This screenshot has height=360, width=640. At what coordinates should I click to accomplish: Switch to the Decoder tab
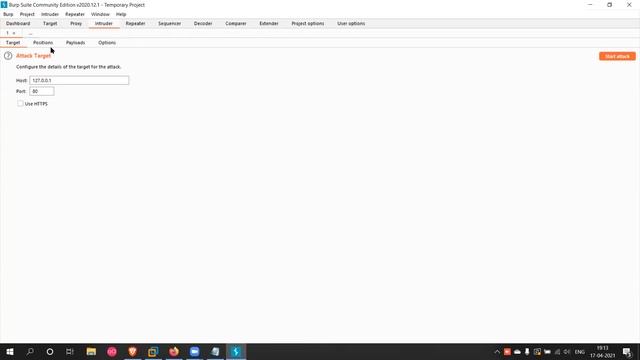203,24
